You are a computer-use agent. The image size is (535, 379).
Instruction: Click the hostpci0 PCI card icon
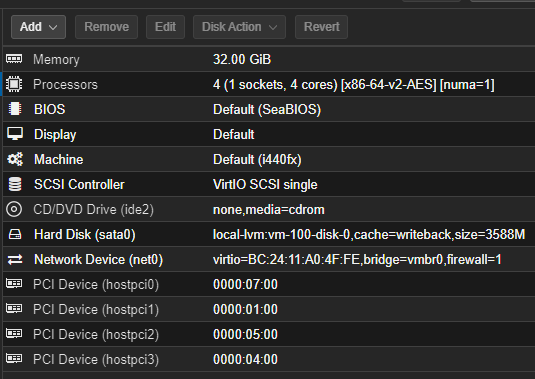[14, 284]
